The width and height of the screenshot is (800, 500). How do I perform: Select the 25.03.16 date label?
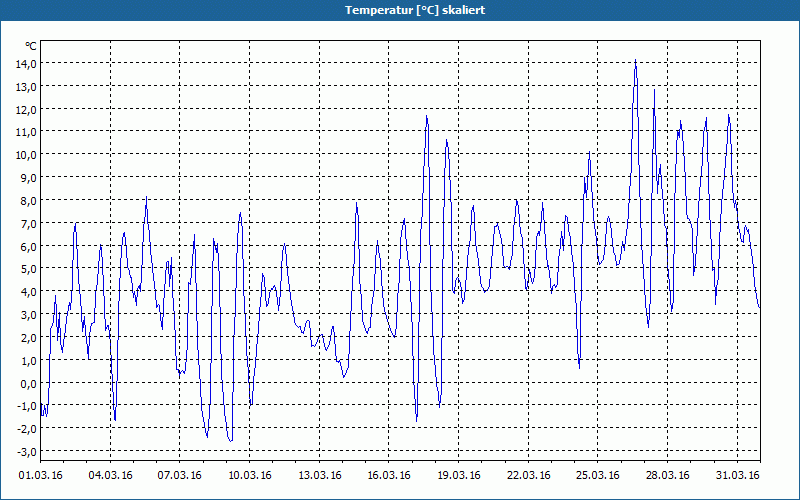tap(598, 475)
